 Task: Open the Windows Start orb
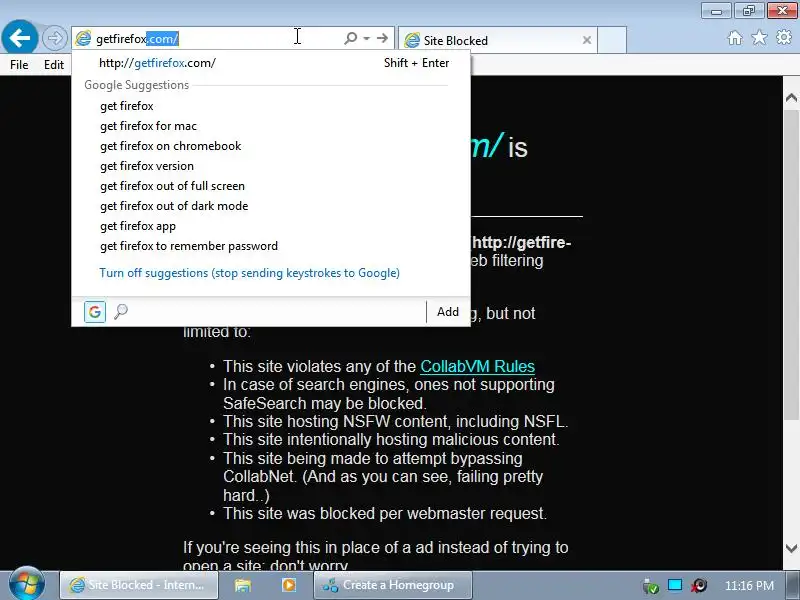tap(27, 585)
